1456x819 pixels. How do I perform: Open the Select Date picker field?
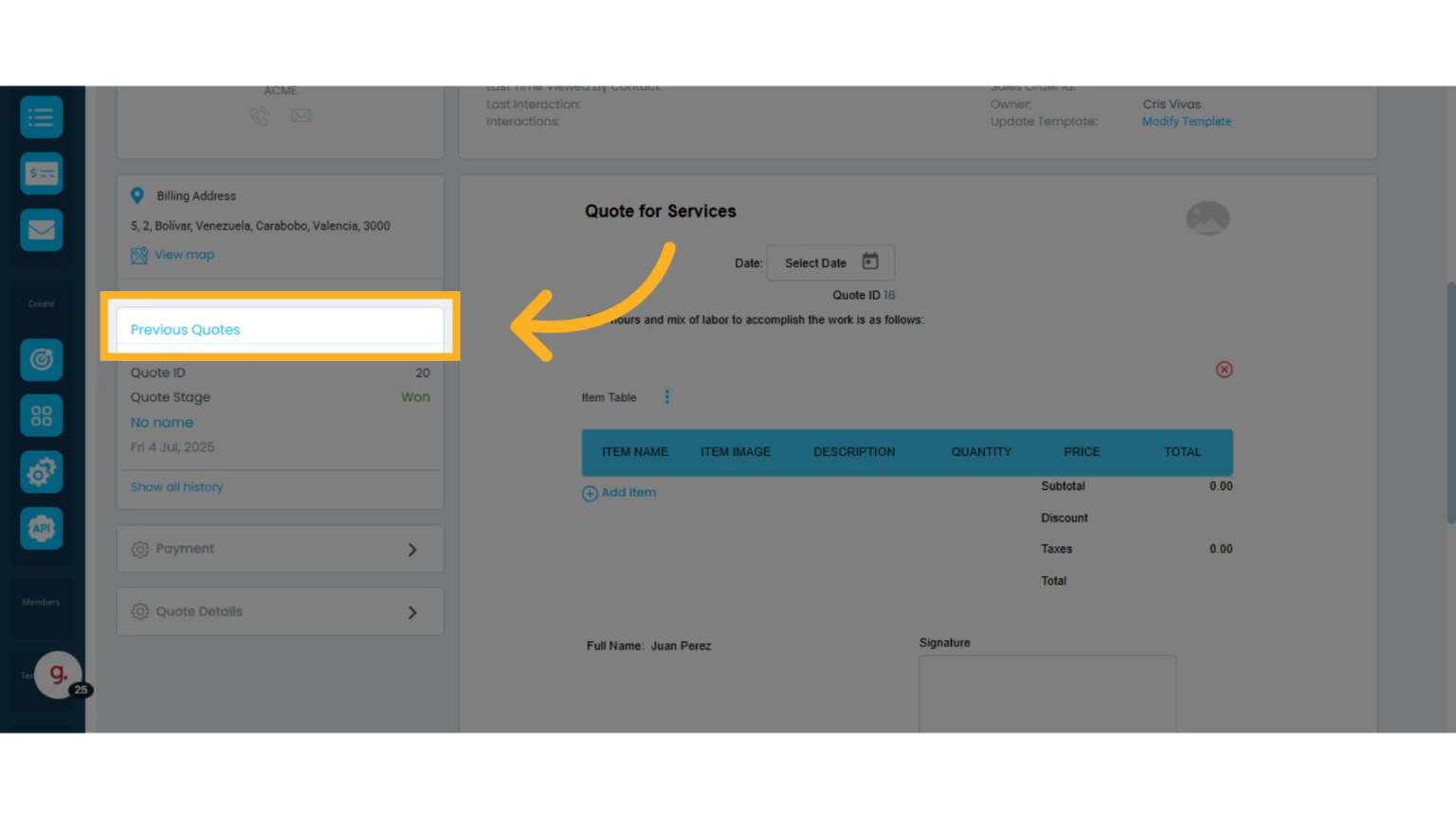pyautogui.click(x=830, y=263)
